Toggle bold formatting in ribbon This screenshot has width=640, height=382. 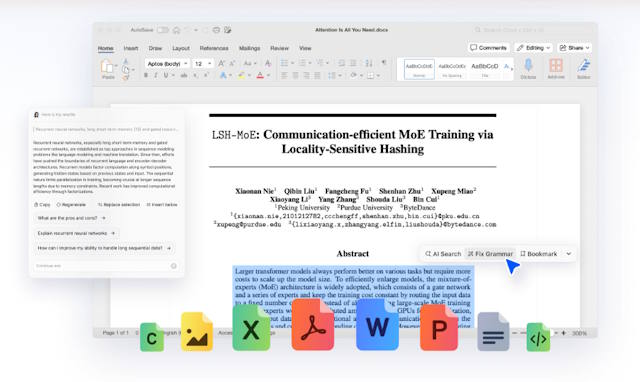pos(146,76)
